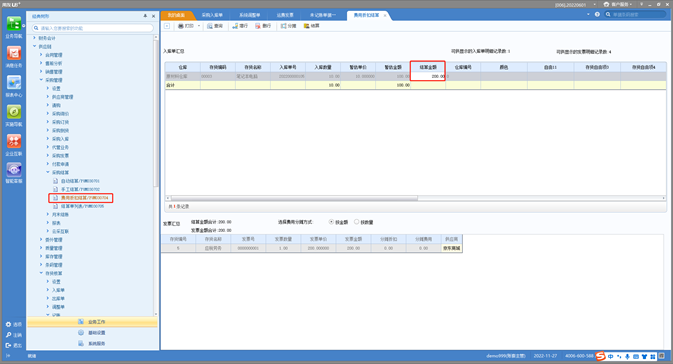Image resolution: width=673 pixels, height=364 pixels.
Task: Switch to the 运费发票 tab
Action: [x=285, y=15]
